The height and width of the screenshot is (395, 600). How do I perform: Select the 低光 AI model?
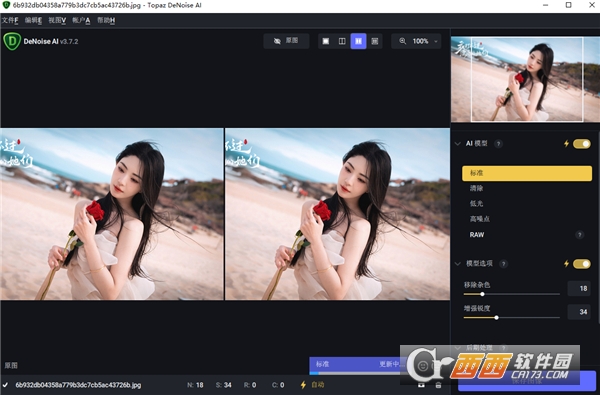(527, 204)
